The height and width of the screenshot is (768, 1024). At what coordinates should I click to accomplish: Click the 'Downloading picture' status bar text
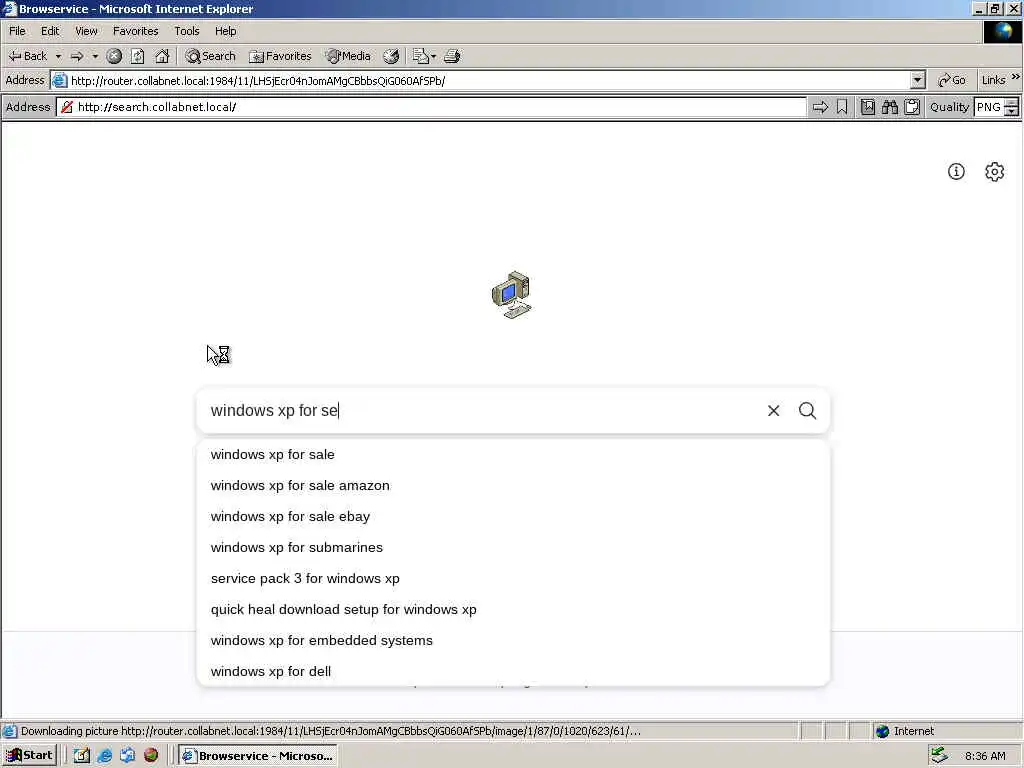tap(330, 731)
